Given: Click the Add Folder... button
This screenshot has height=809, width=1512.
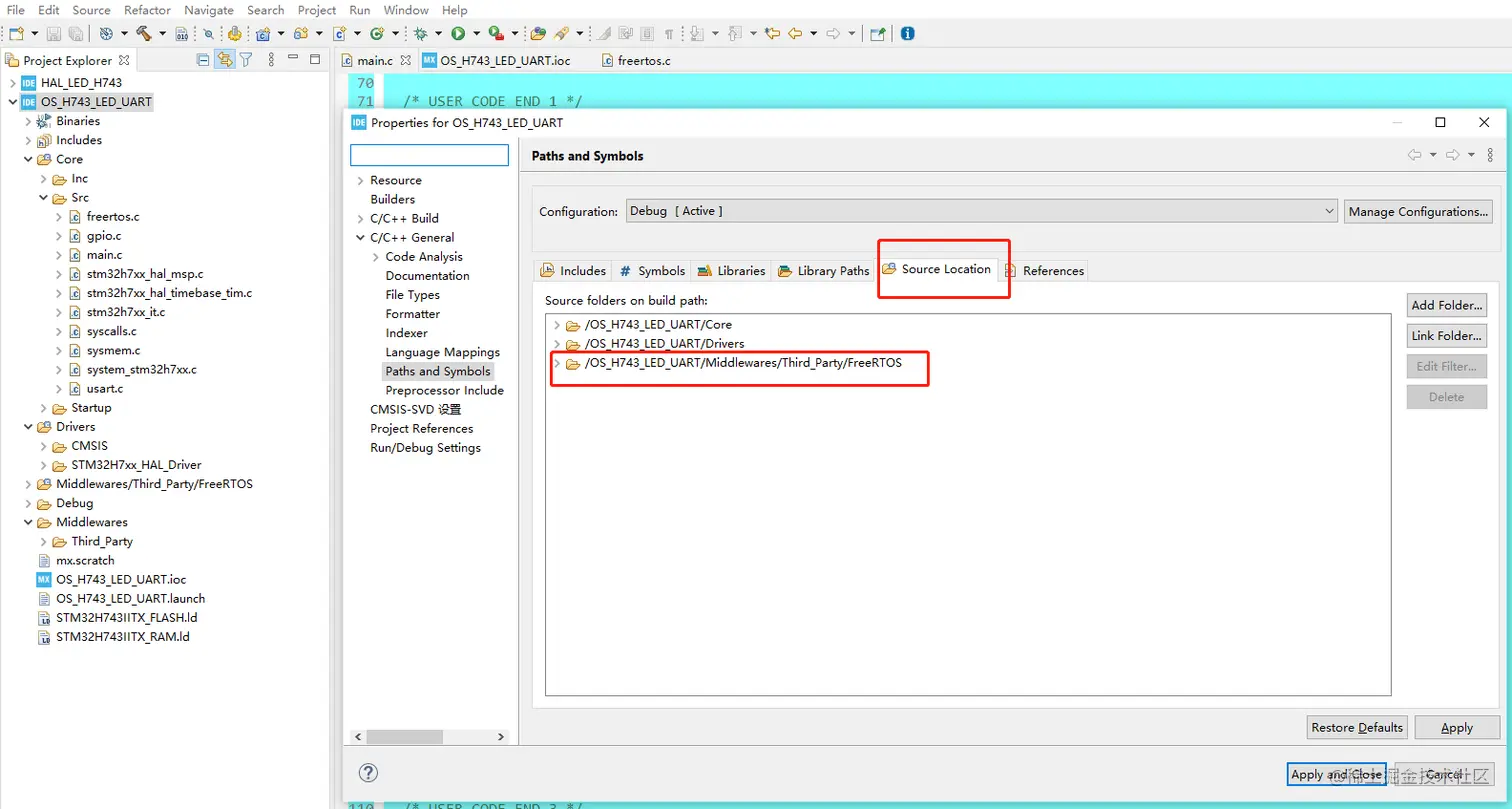Looking at the screenshot, I should click(1446, 305).
